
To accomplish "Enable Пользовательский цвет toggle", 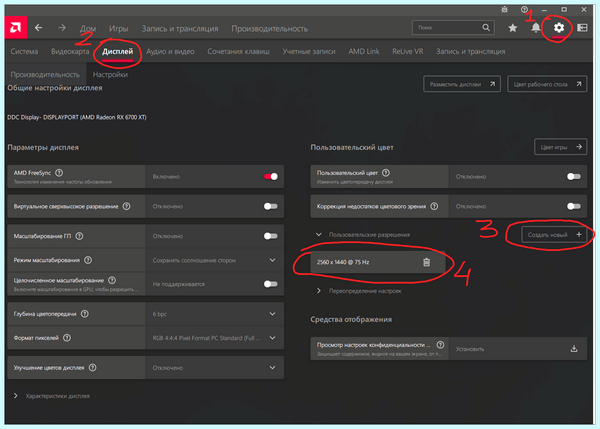I will [574, 176].
